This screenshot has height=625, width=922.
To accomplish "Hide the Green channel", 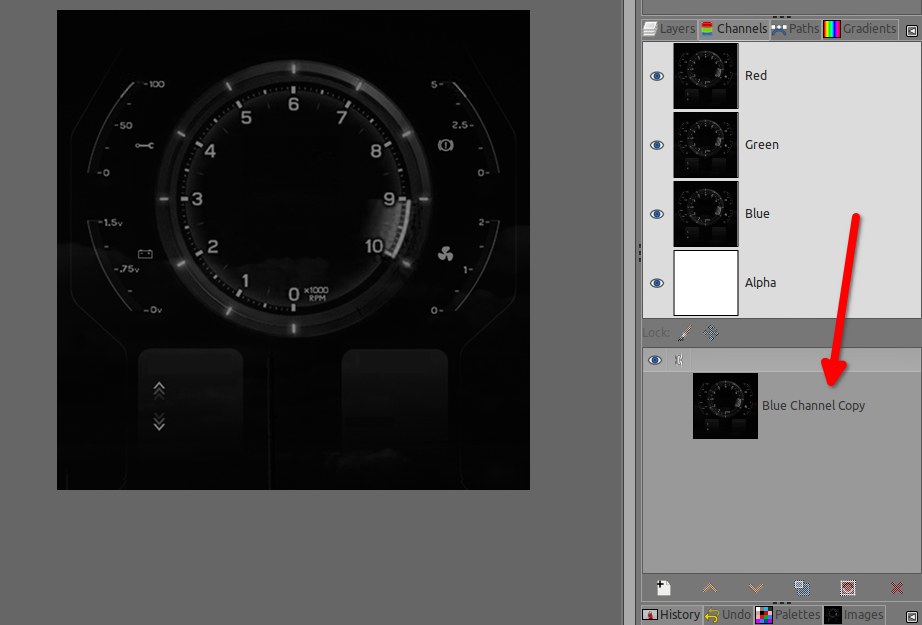I will pyautogui.click(x=657, y=145).
